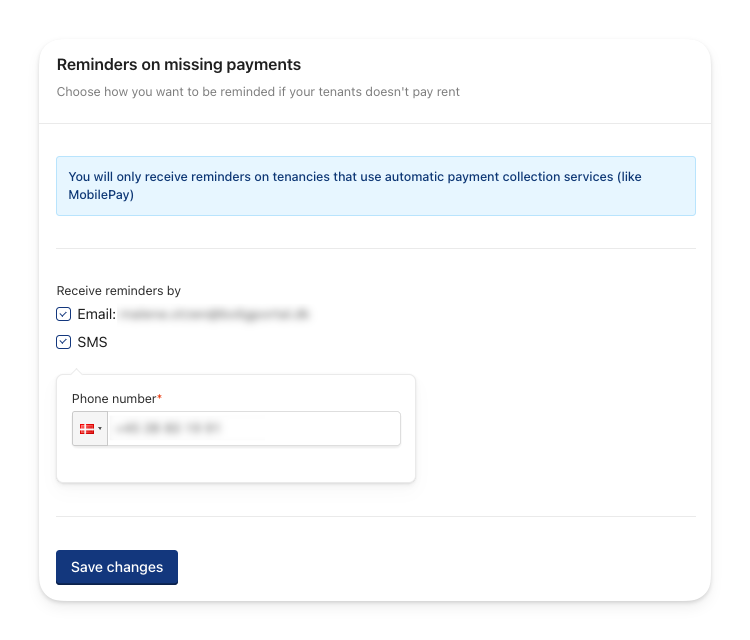Focus the phone number input field
Image resolution: width=750 pixels, height=640 pixels.
click(254, 429)
